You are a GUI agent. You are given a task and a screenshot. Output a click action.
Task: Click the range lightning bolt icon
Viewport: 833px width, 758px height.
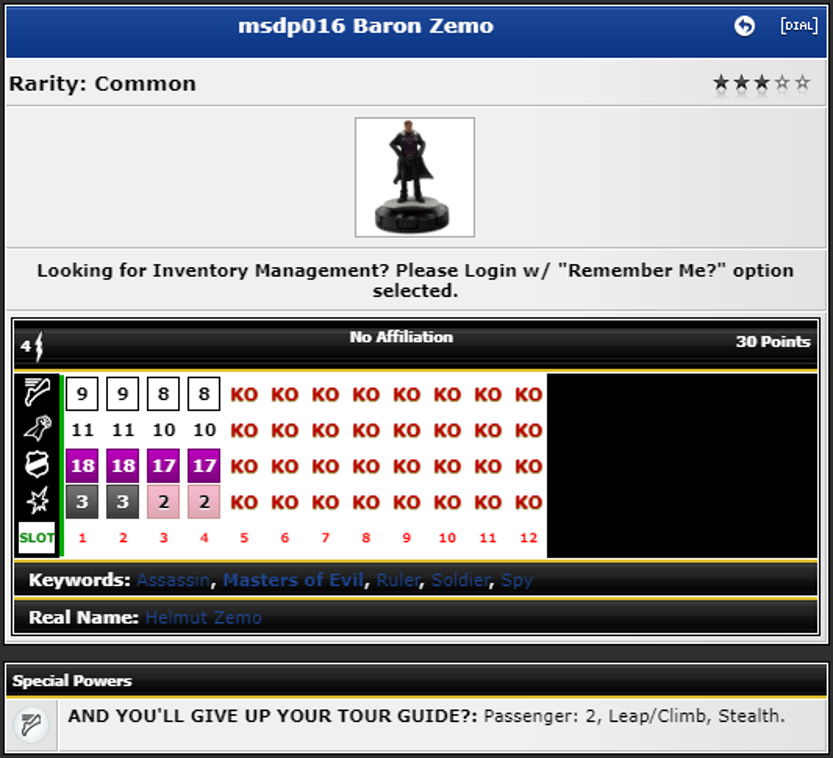coord(38,346)
